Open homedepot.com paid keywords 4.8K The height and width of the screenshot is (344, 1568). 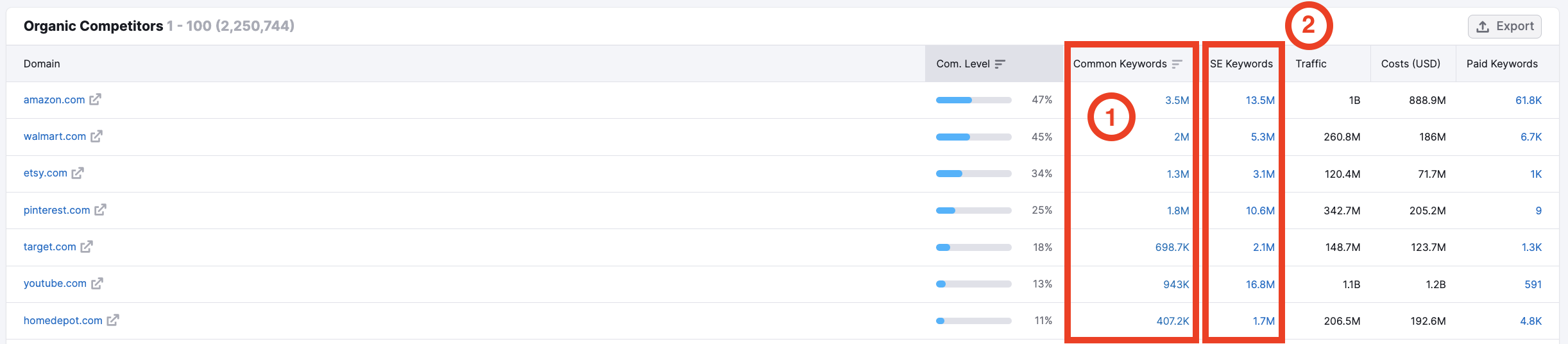(x=1531, y=321)
